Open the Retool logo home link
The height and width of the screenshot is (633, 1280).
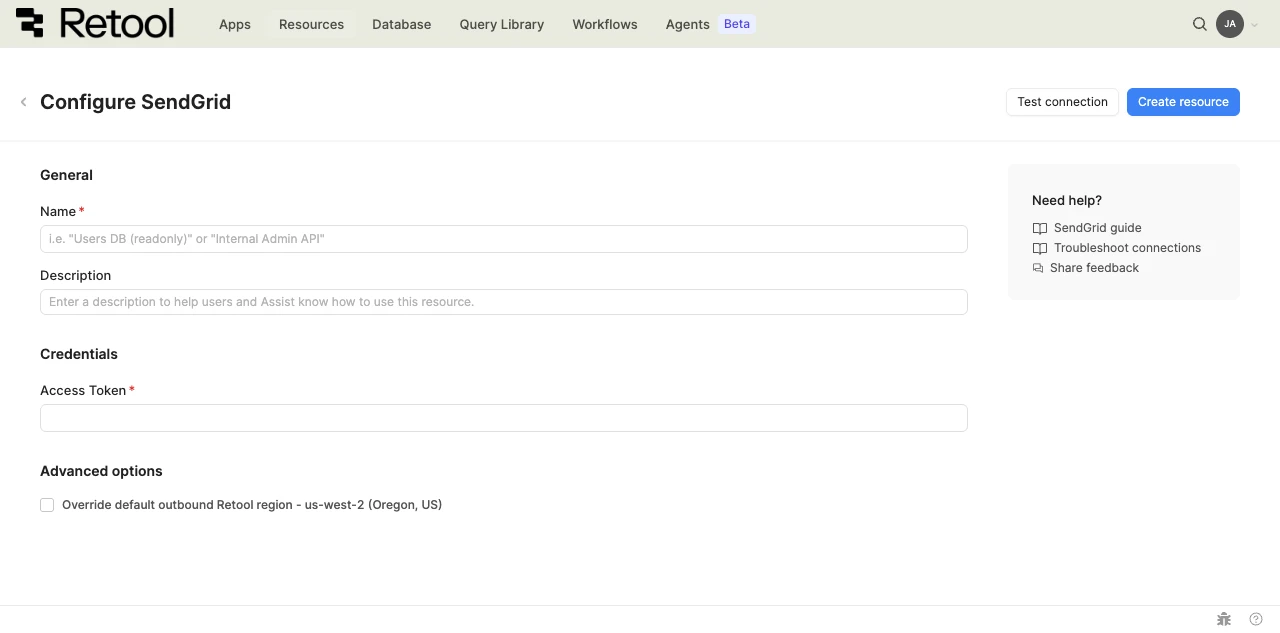(95, 23)
